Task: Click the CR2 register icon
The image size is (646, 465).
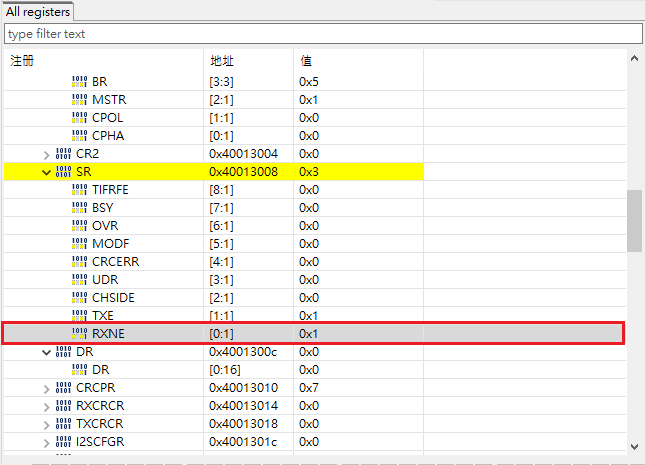Action: [x=63, y=154]
